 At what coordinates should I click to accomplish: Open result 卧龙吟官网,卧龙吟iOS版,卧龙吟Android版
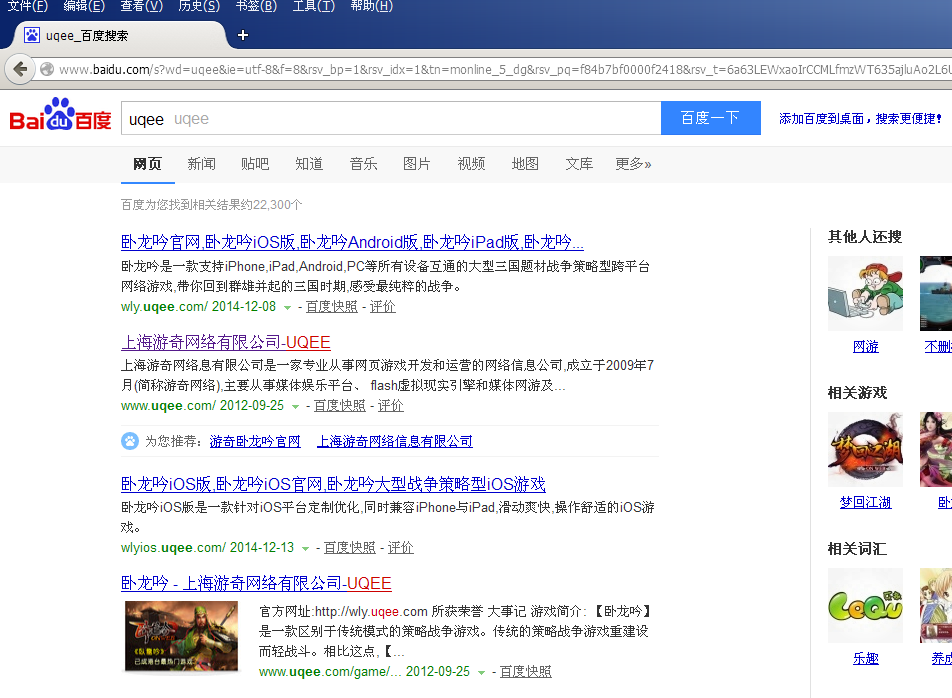tap(352, 242)
